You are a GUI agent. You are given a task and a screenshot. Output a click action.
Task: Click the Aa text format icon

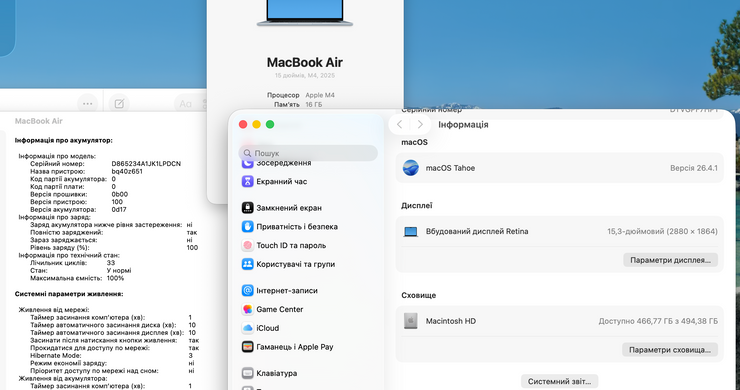point(185,103)
